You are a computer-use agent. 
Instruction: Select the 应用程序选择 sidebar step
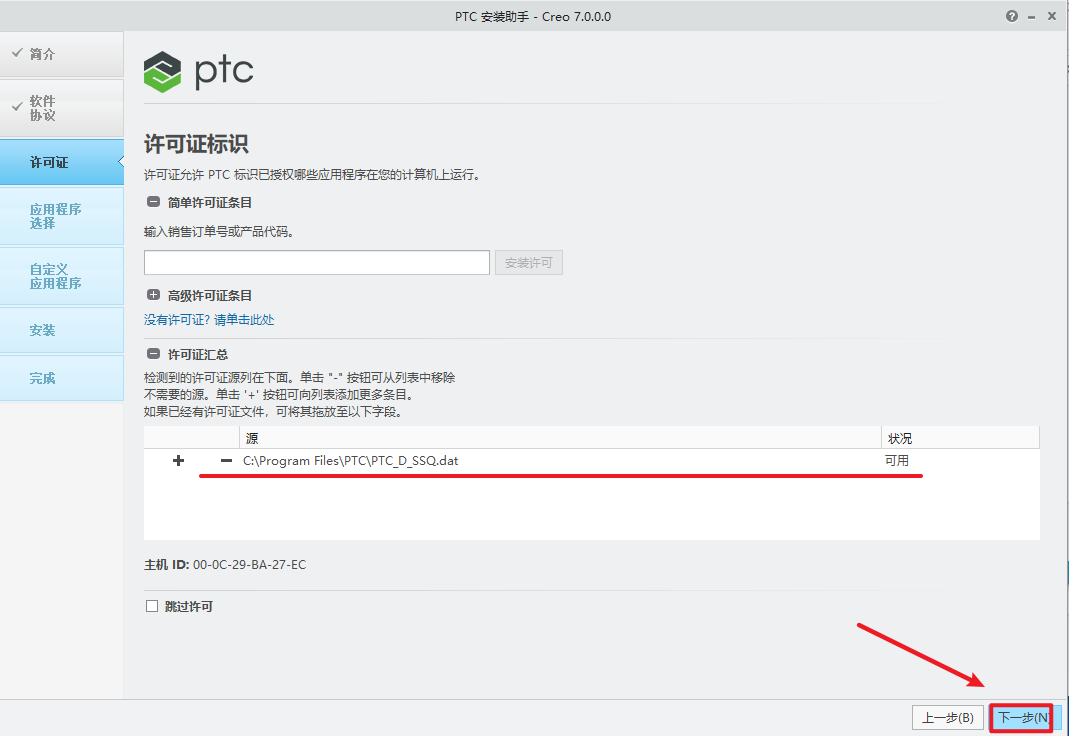[62, 216]
